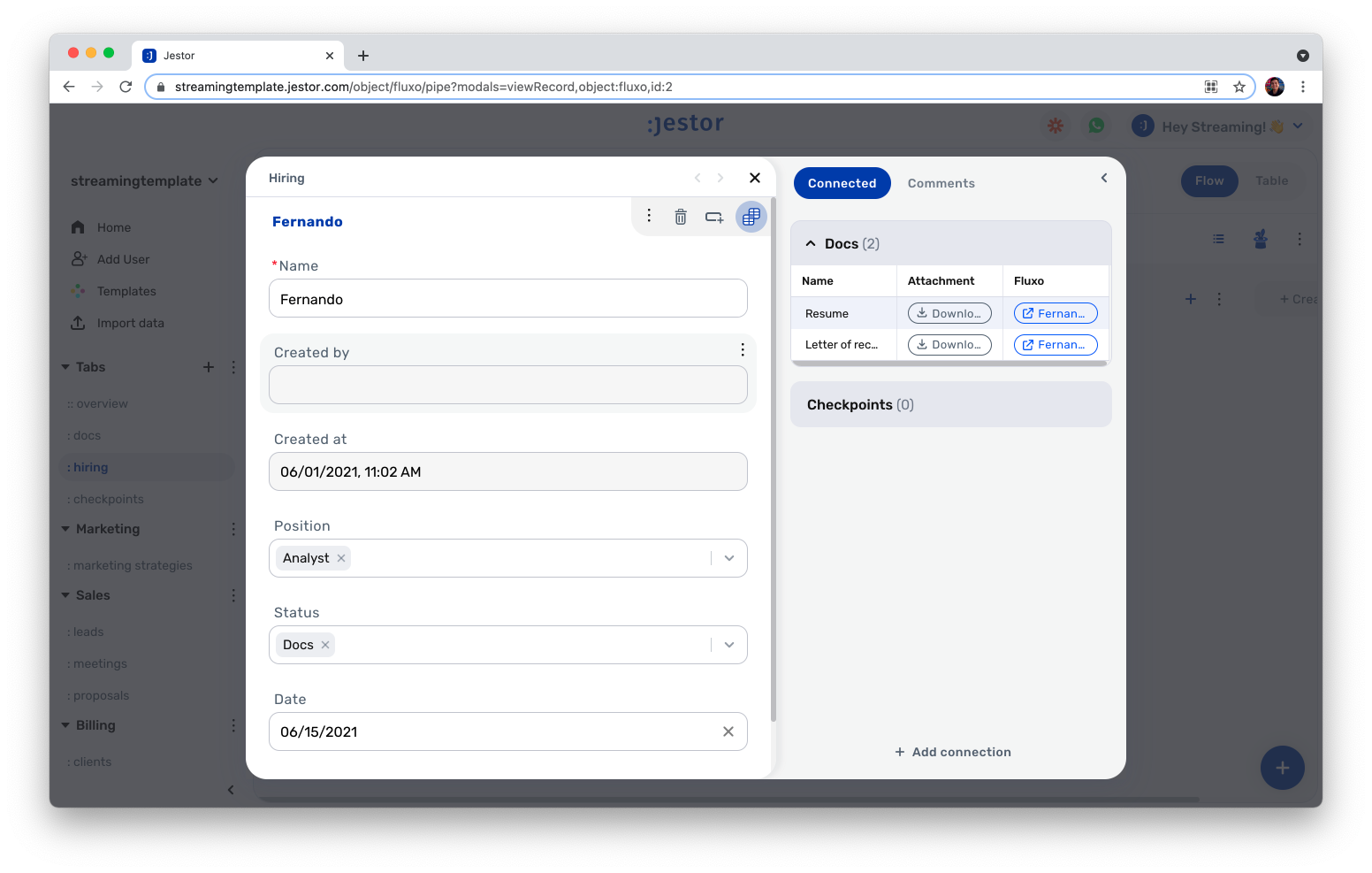The height and width of the screenshot is (873, 1372).
Task: Switch to Table view
Action: 1272,180
